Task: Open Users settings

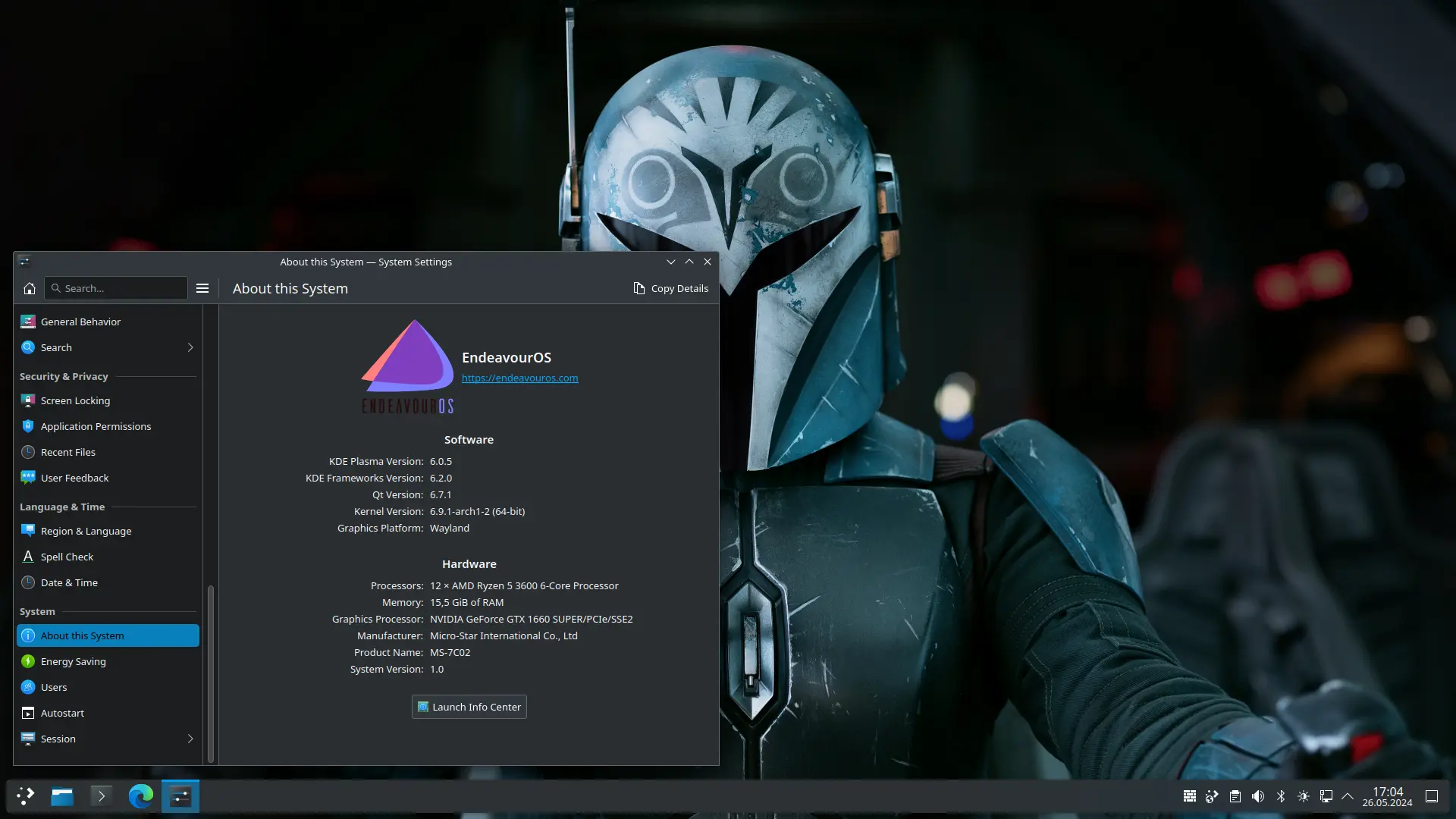Action: click(108, 687)
